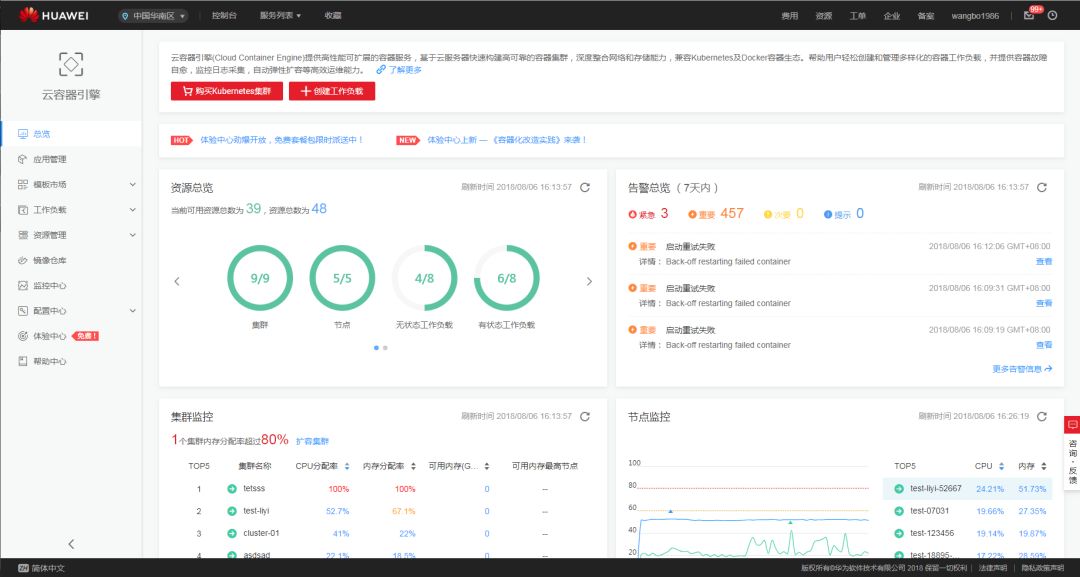The height and width of the screenshot is (577, 1080).
Task: Sort by 内存分配率 column
Action: click(x=413, y=466)
